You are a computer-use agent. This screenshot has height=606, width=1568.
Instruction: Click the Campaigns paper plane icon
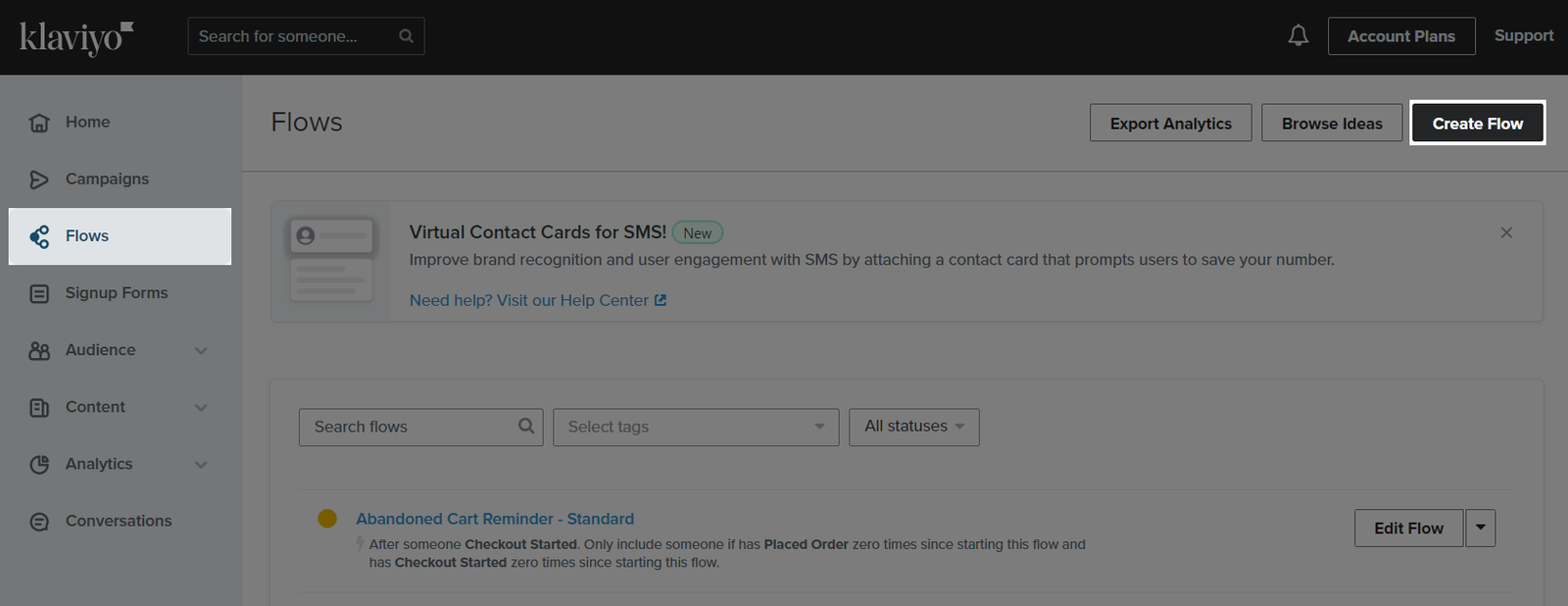pyautogui.click(x=39, y=179)
